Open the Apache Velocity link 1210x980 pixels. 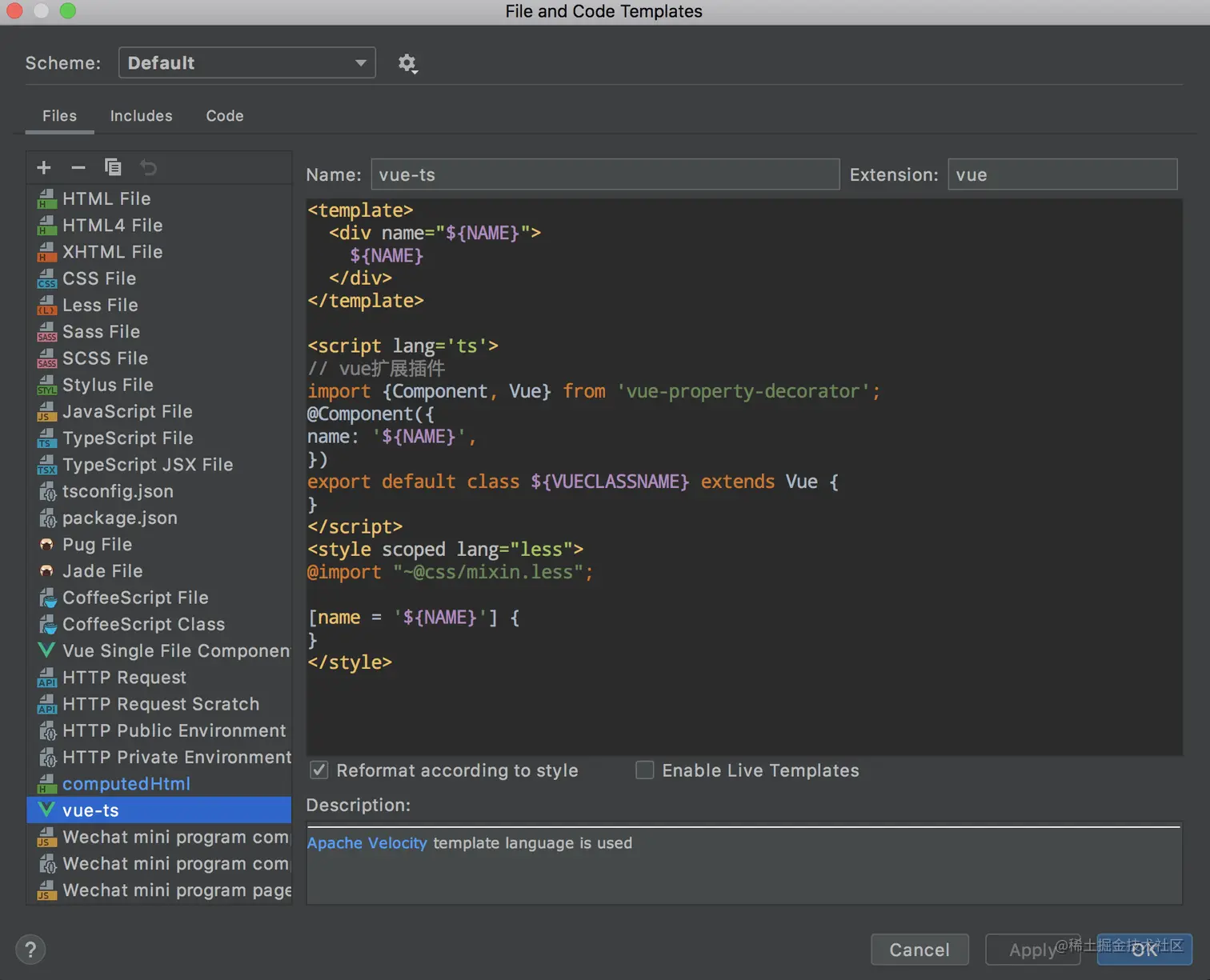367,843
